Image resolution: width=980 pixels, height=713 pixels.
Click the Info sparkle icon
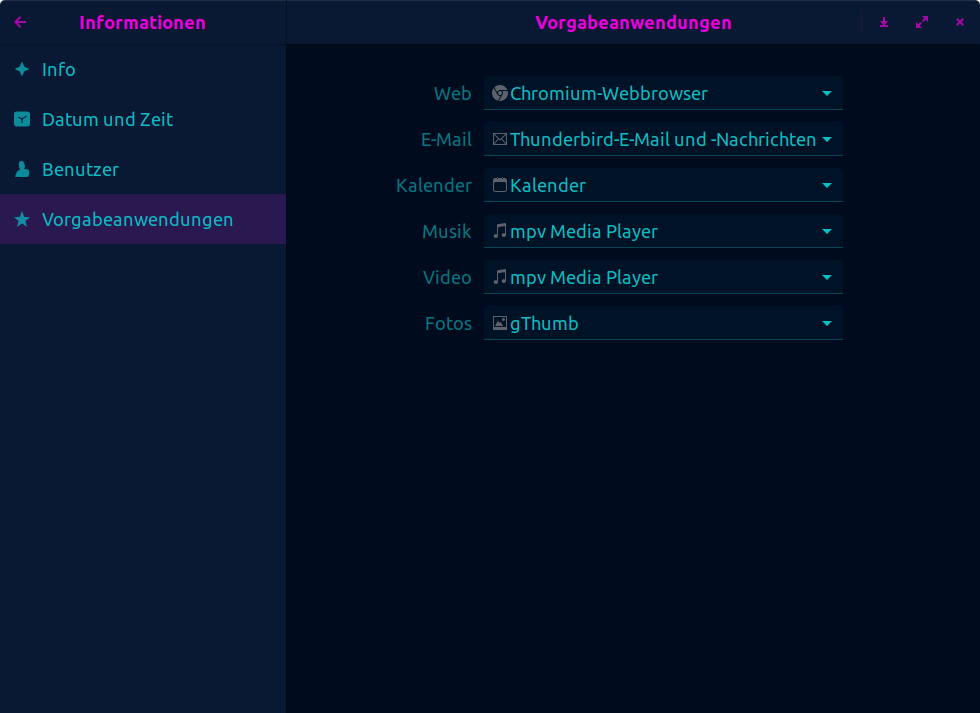coord(22,69)
